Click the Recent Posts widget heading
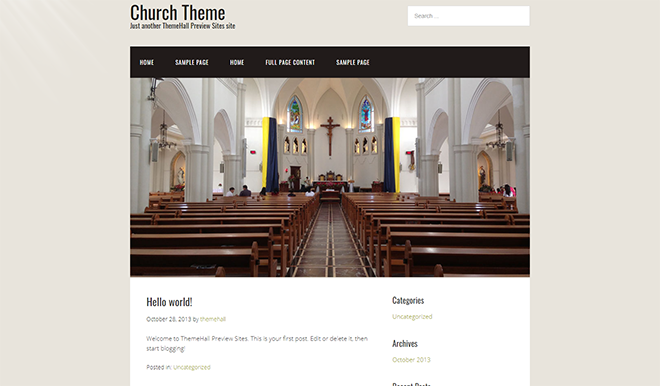Viewport: 660px width, 386px height. pyautogui.click(x=411, y=384)
